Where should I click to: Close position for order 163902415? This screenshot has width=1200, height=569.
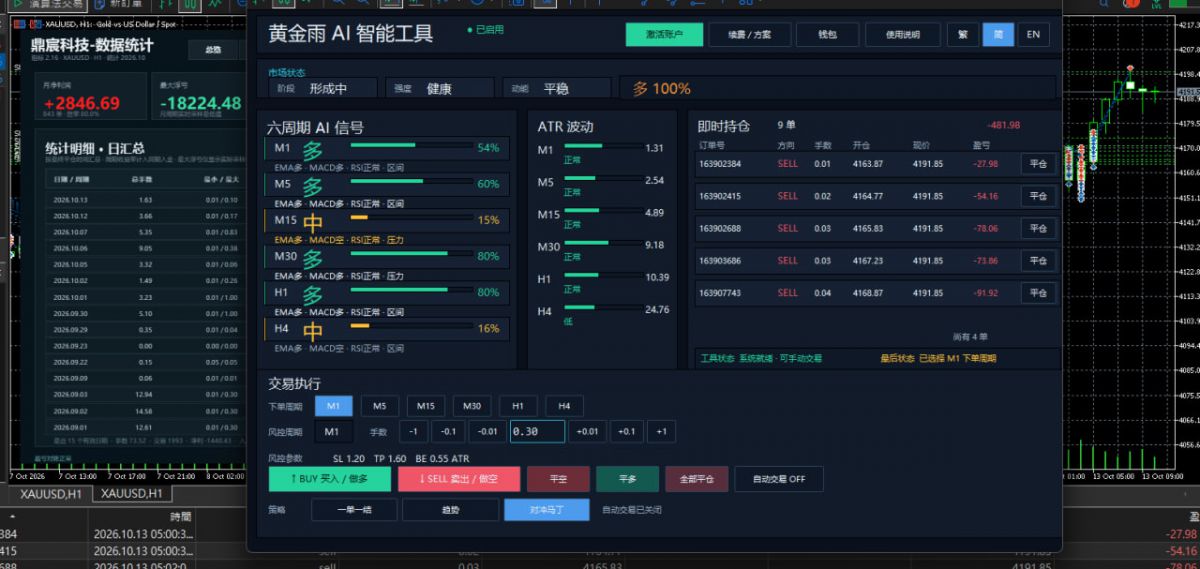click(1038, 196)
